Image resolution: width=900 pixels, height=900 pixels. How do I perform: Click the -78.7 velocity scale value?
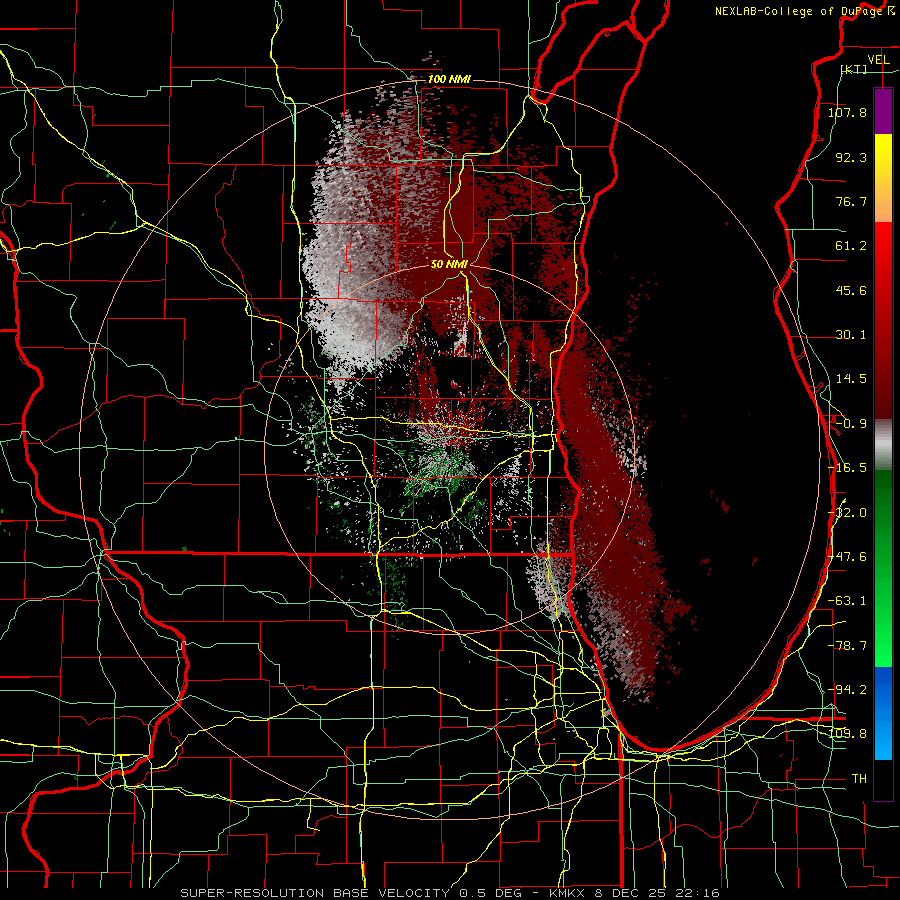(847, 646)
